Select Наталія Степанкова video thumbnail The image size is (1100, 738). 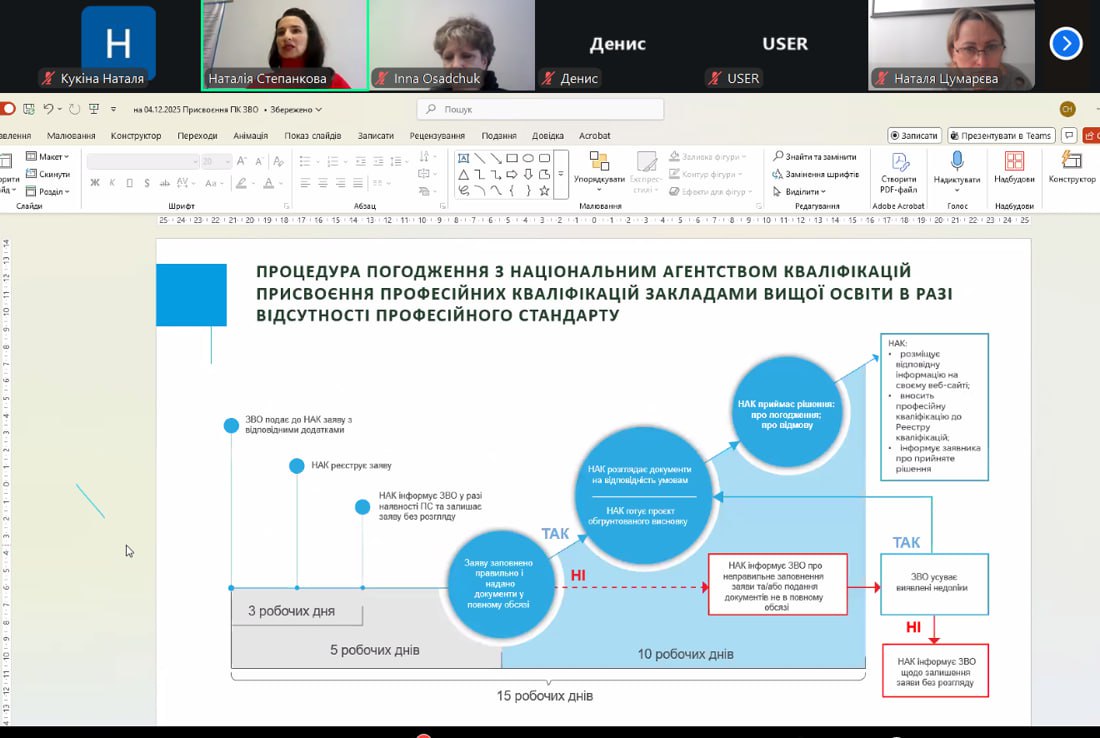pos(285,45)
